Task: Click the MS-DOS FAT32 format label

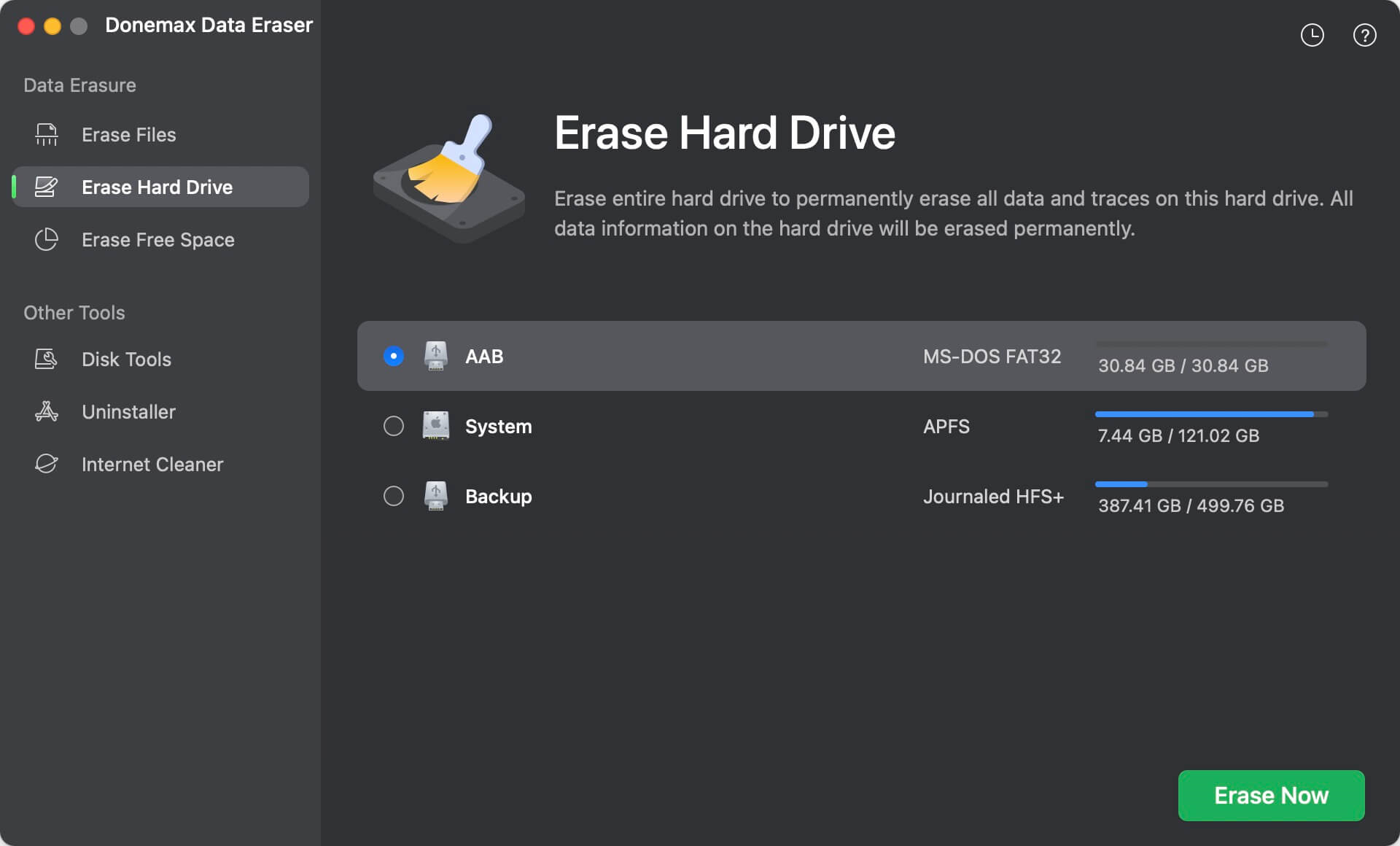Action: 992,357
